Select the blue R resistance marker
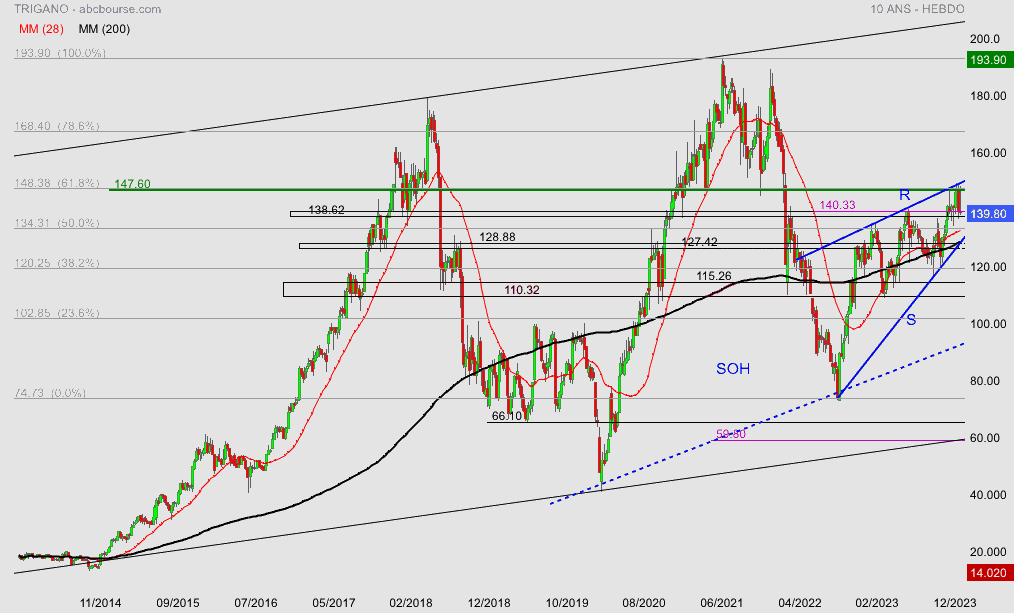Viewport: 1014px width, 613px height. [x=905, y=195]
